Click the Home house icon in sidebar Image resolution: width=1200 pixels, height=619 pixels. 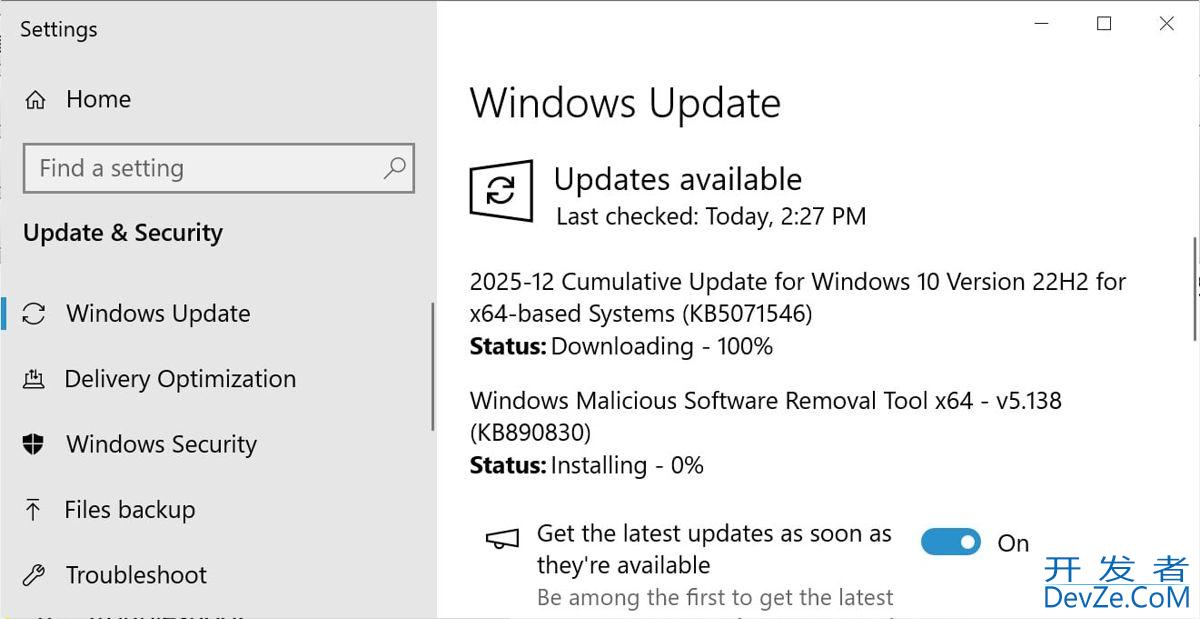(35, 99)
